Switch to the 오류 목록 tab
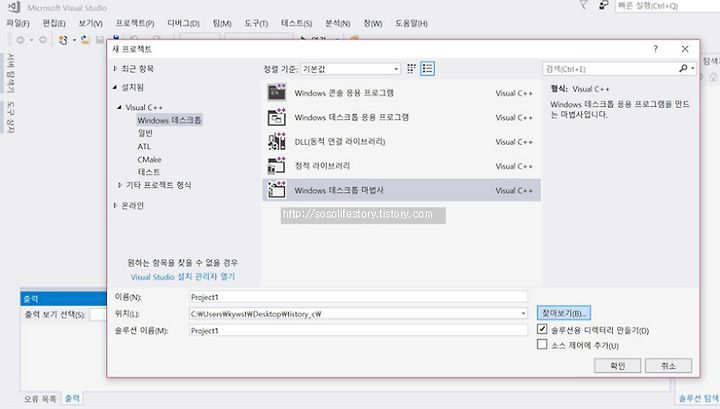The width and height of the screenshot is (720, 409). [x=40, y=398]
